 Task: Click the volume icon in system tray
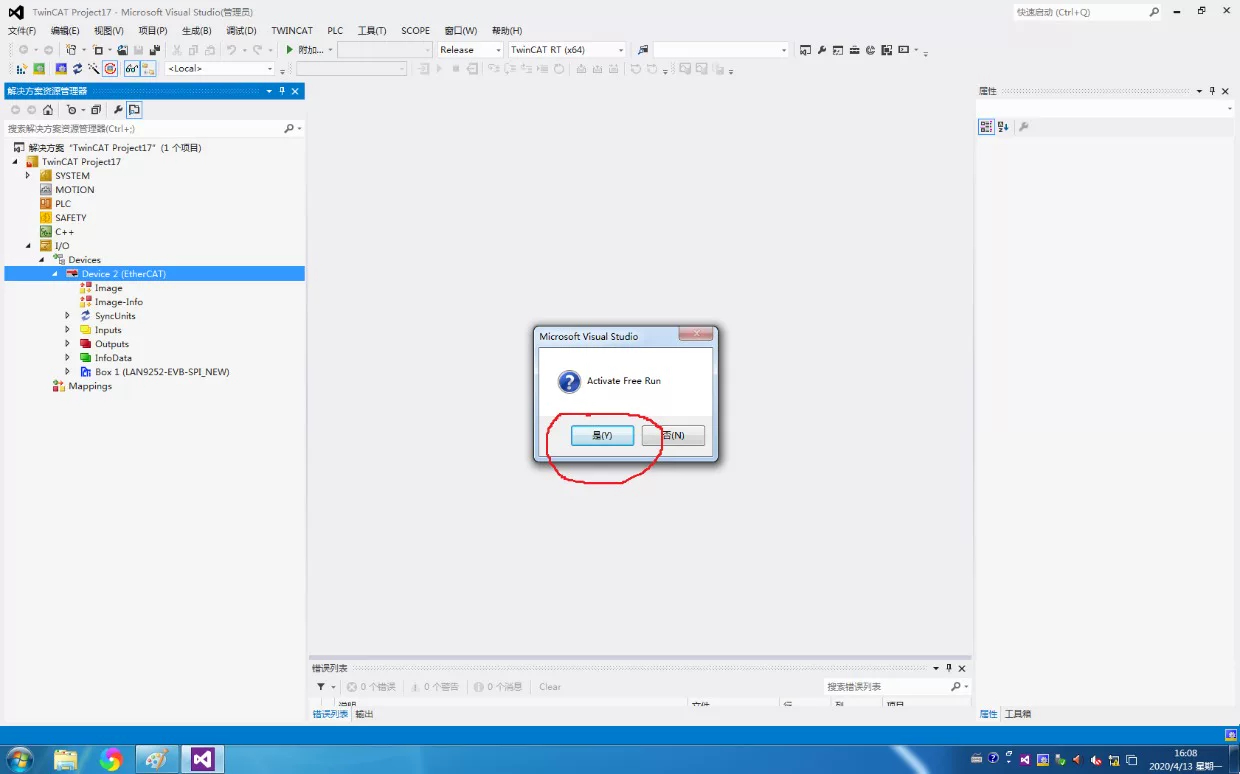(1098, 760)
